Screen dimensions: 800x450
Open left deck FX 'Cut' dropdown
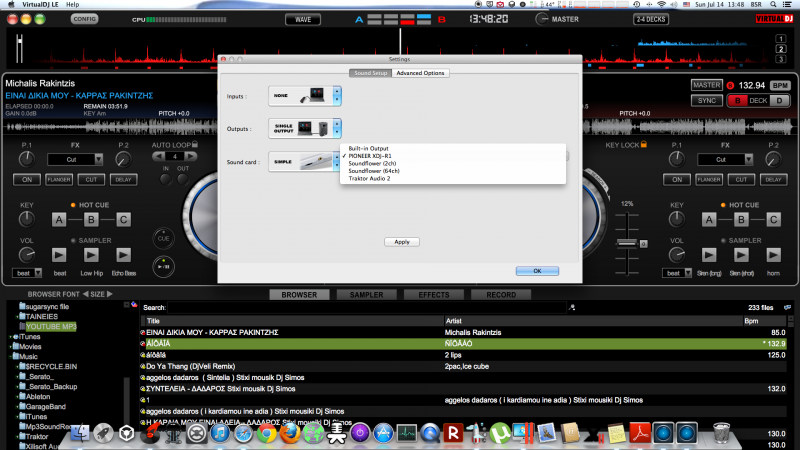75,160
